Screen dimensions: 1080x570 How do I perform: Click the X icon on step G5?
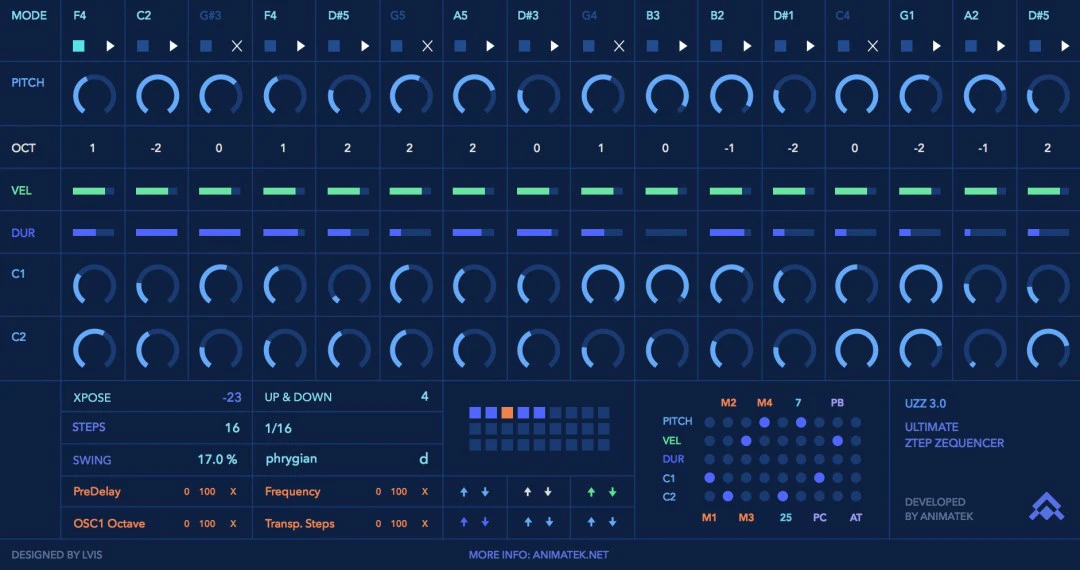[428, 46]
